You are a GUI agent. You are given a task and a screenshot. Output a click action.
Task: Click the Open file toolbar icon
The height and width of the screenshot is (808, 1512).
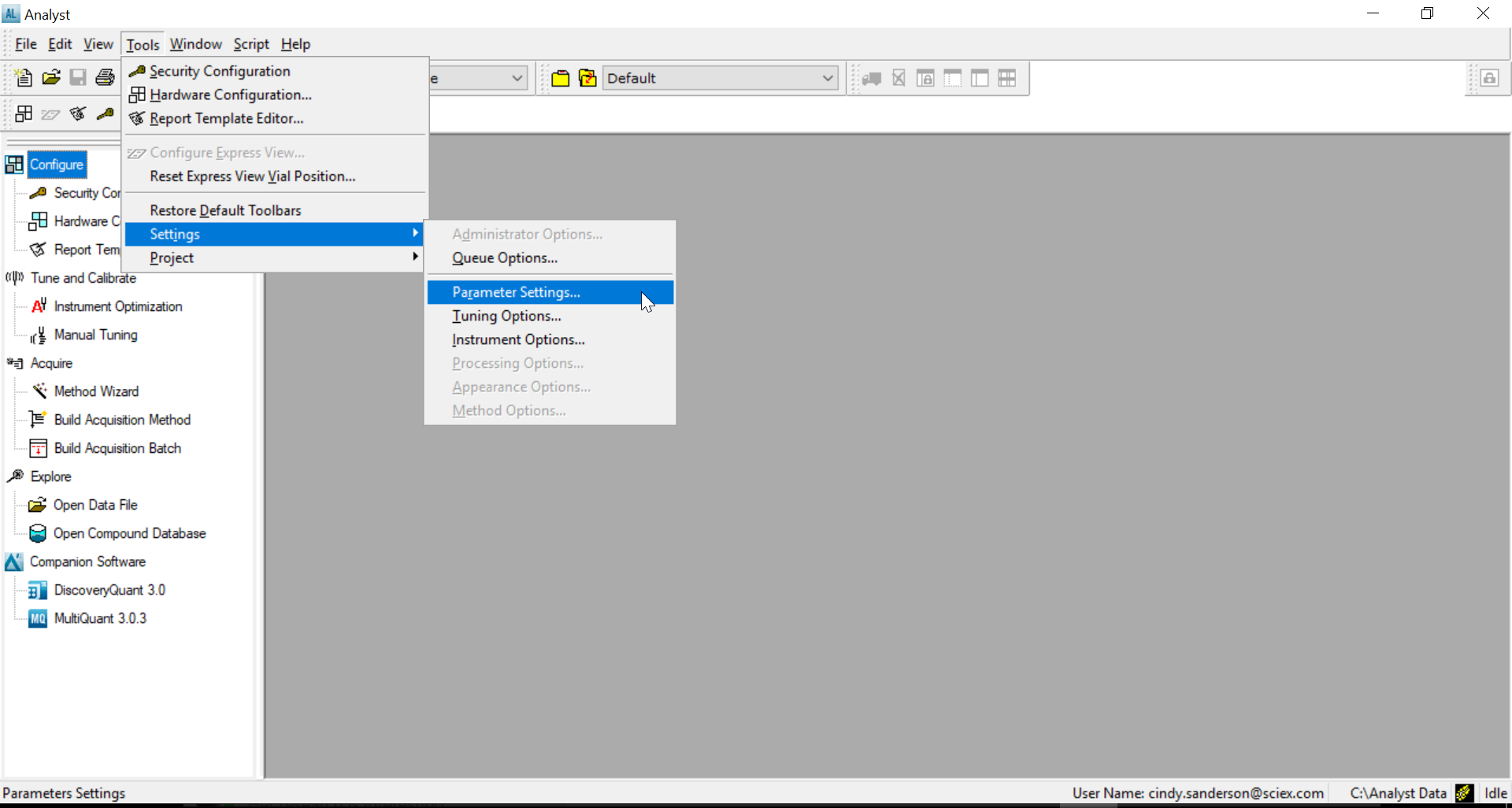tap(51, 77)
